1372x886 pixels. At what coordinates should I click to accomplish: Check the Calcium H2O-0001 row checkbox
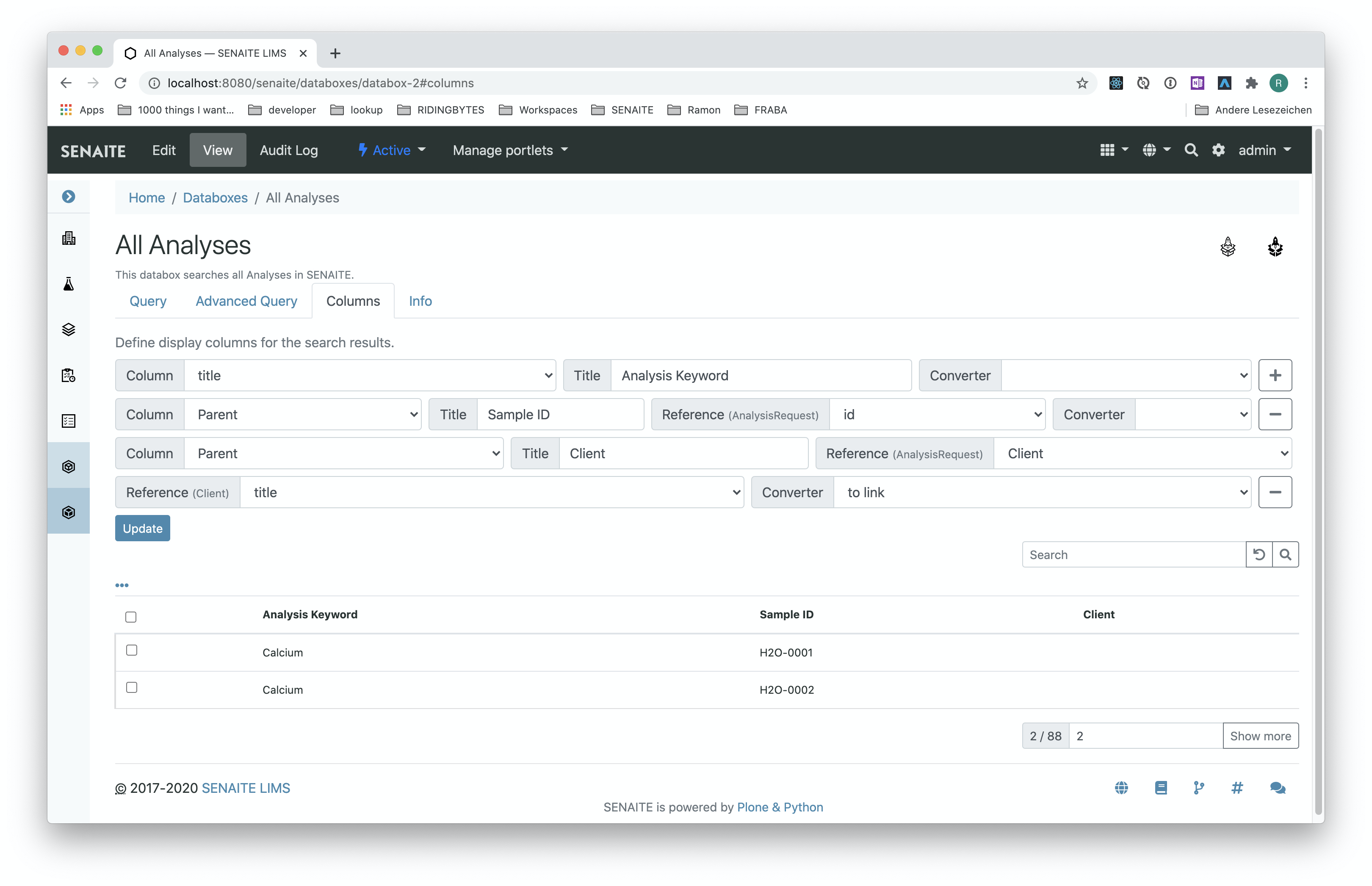click(131, 650)
